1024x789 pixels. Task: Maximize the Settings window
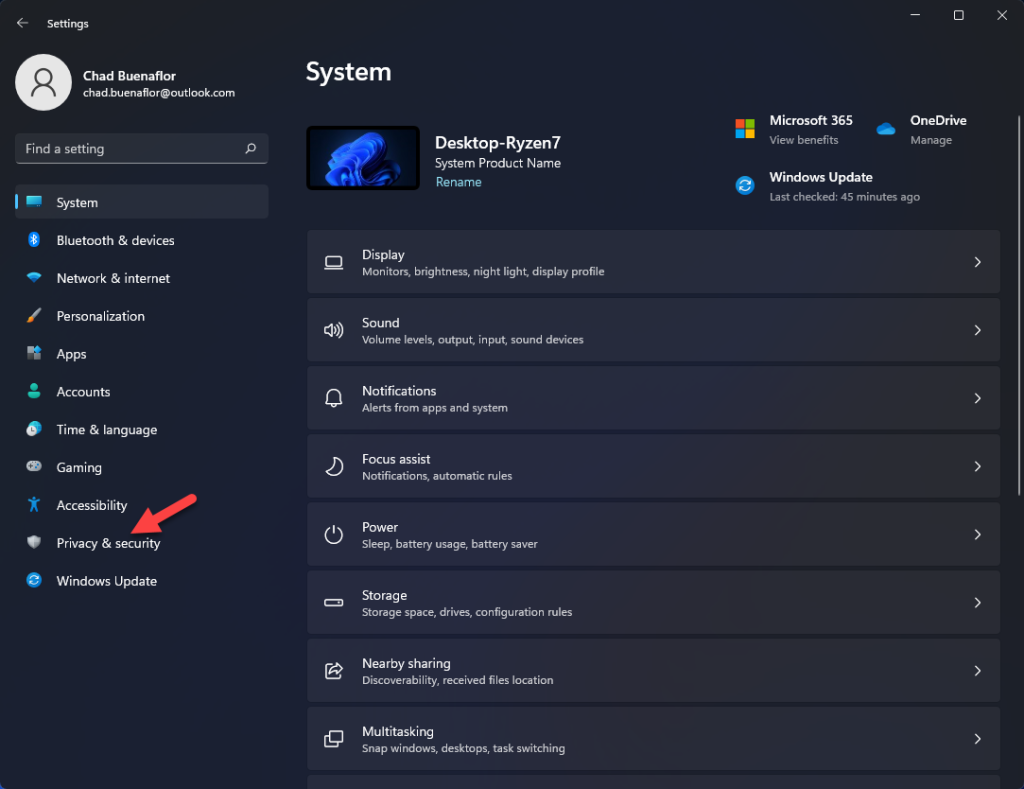click(958, 15)
